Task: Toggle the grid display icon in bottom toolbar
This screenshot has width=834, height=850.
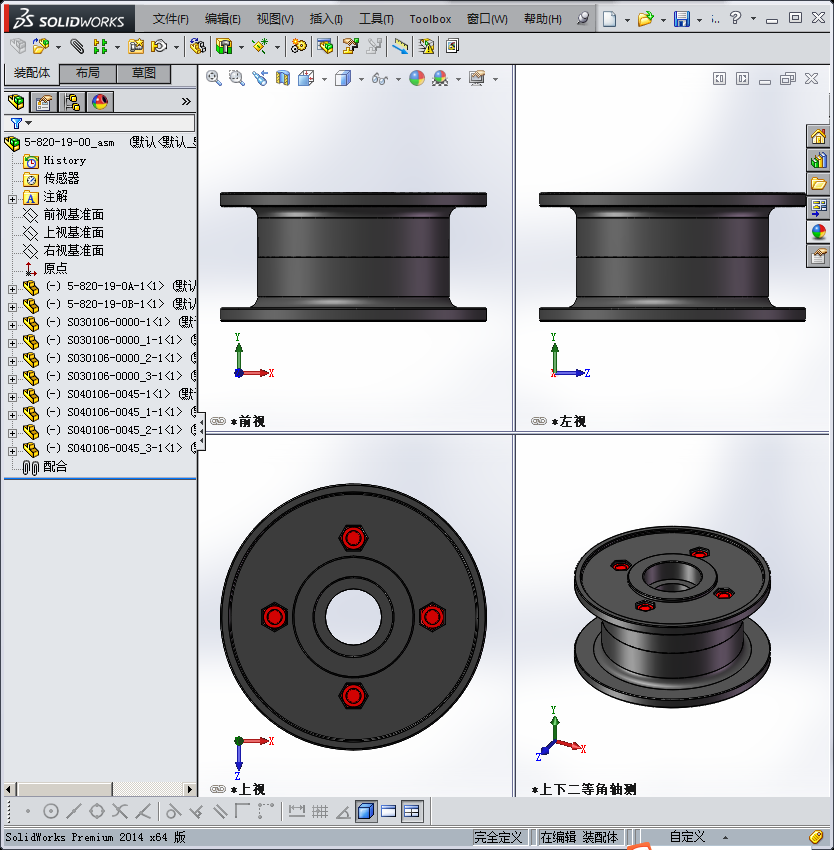Action: [320, 812]
